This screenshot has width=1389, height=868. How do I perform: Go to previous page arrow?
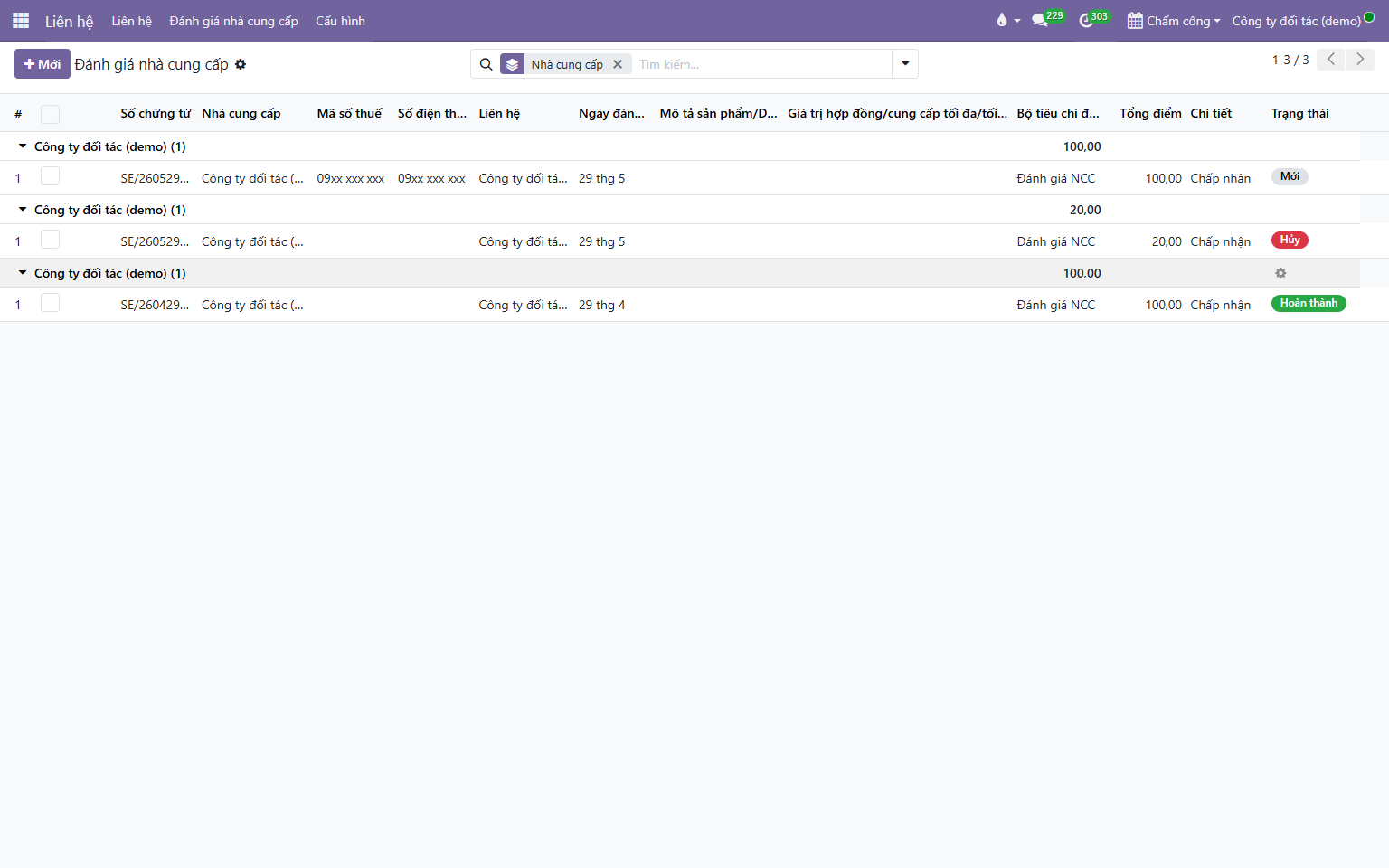coord(1330,60)
